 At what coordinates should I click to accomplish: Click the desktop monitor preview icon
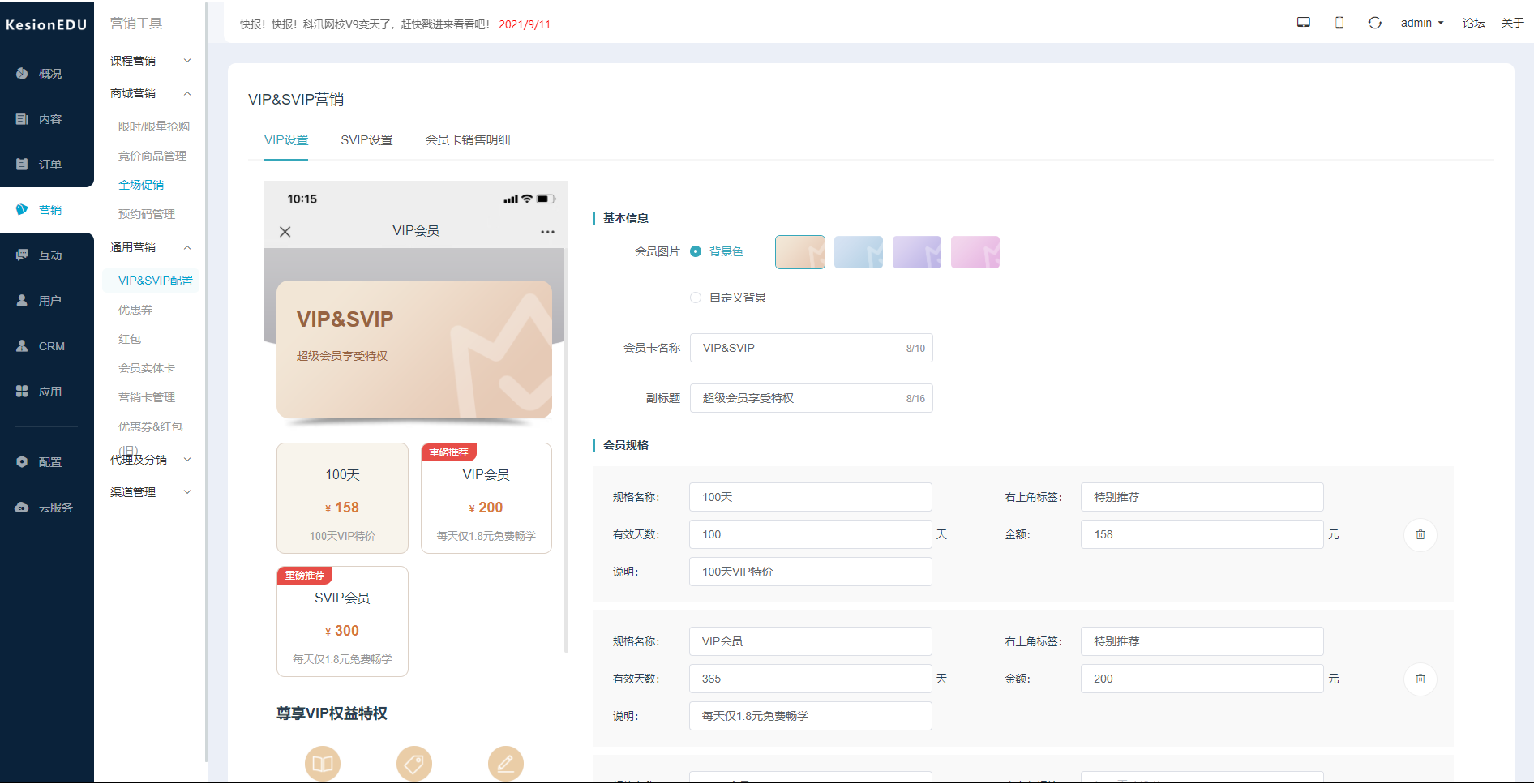click(x=1304, y=23)
